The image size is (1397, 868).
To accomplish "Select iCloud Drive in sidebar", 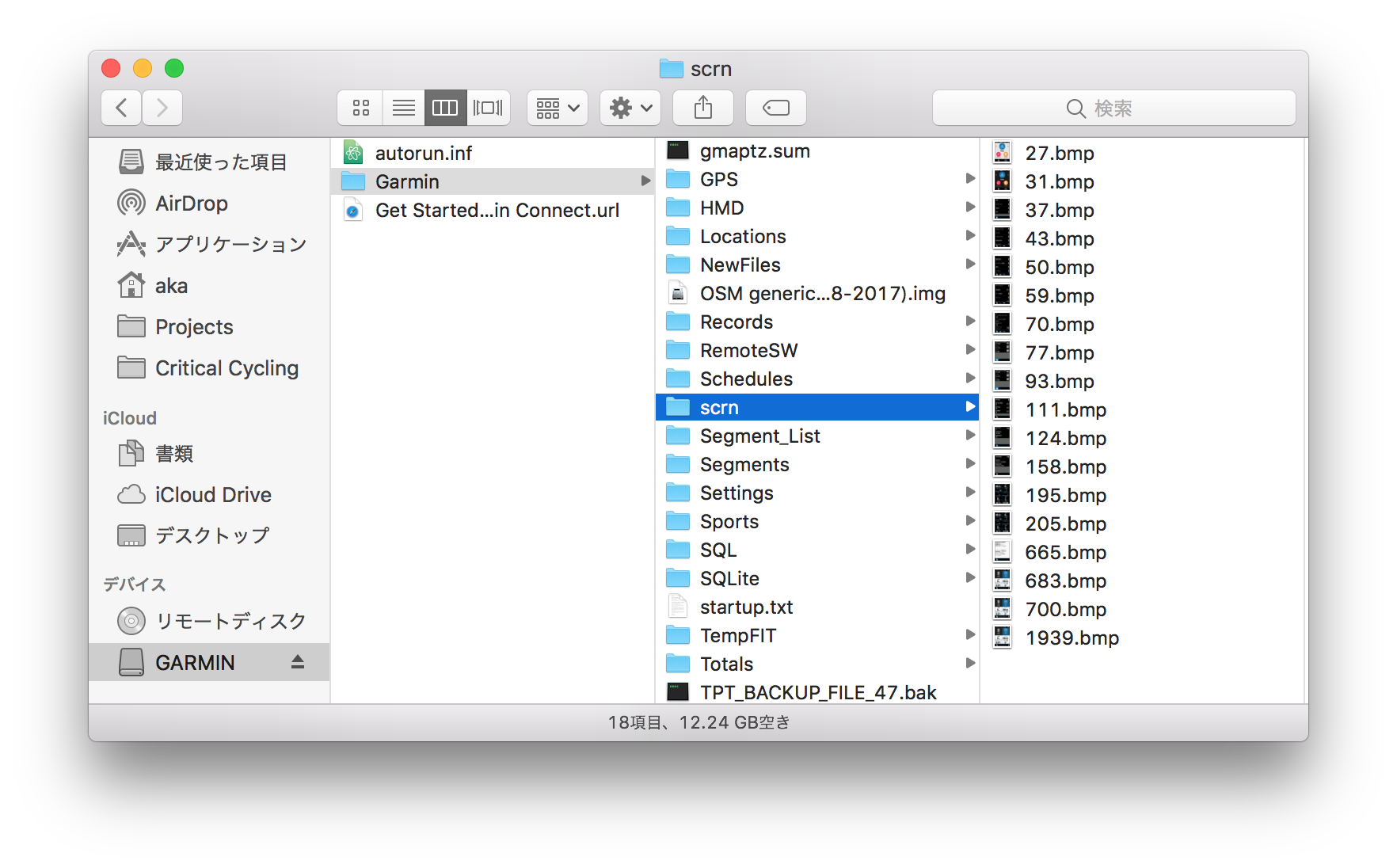I will (x=212, y=495).
